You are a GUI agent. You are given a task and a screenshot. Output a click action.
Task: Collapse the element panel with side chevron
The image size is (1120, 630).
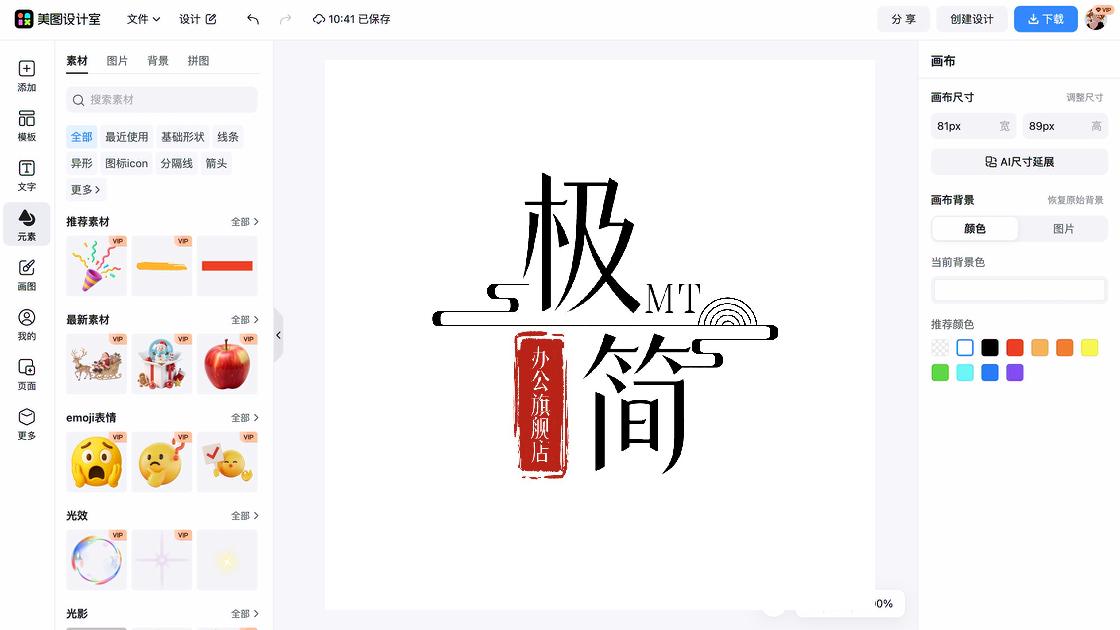(x=278, y=336)
